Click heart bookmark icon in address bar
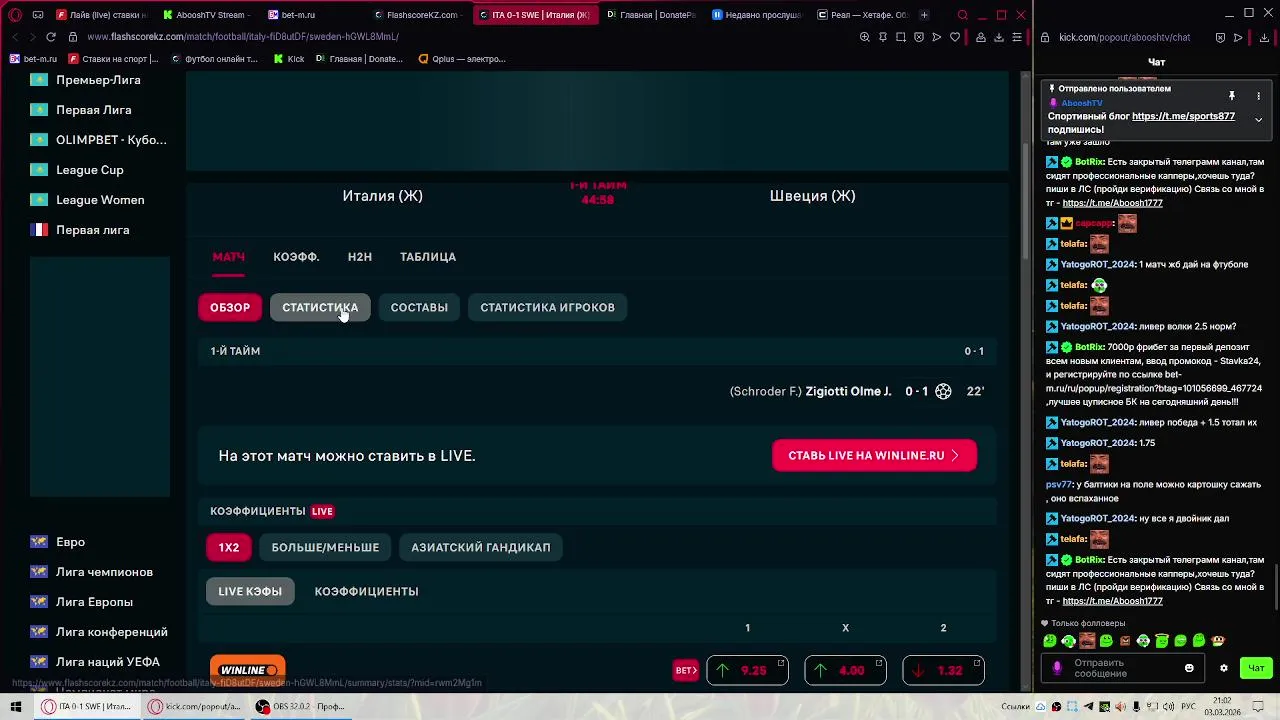1280x720 pixels. click(x=955, y=37)
